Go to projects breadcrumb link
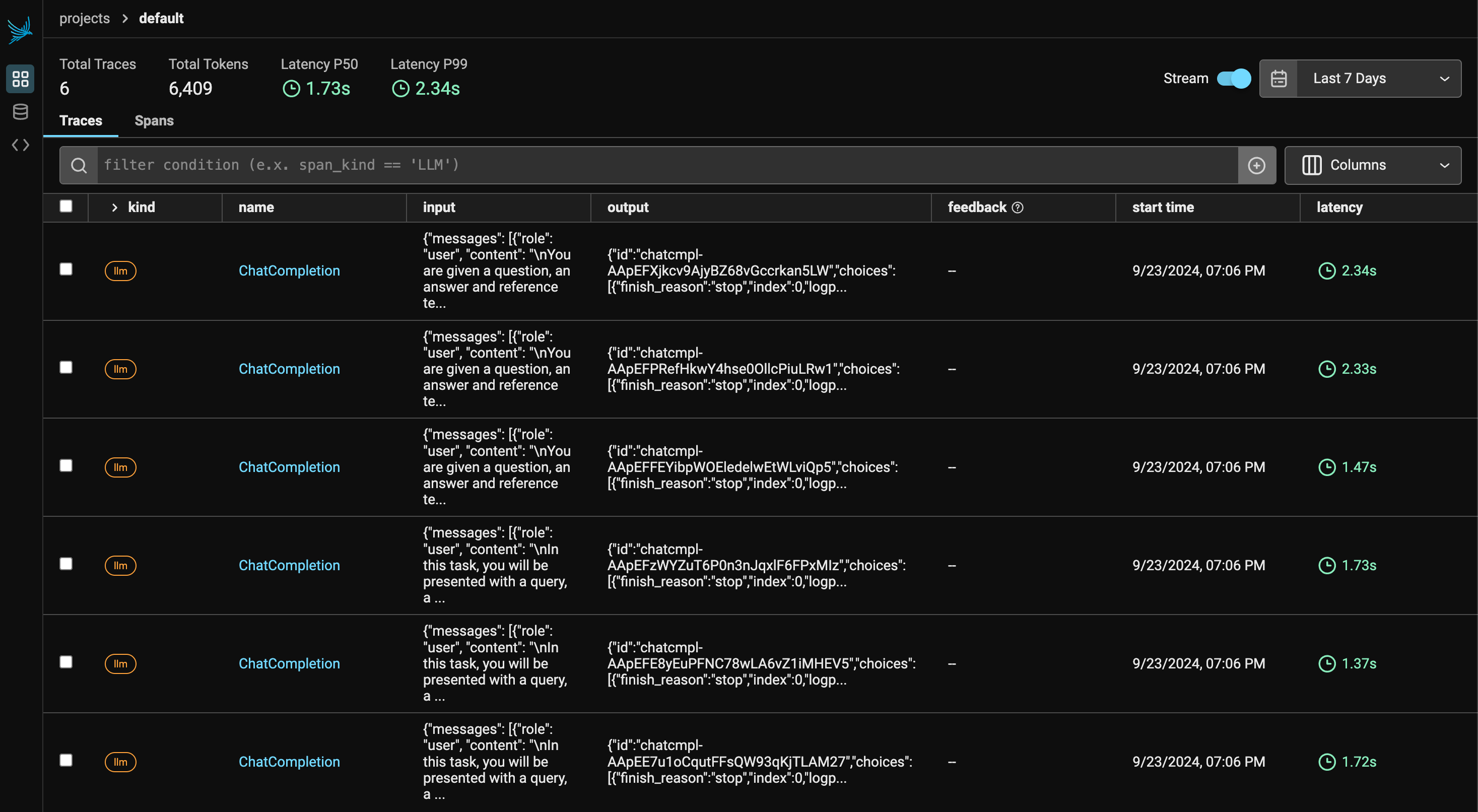The image size is (1478, 812). 84,18
